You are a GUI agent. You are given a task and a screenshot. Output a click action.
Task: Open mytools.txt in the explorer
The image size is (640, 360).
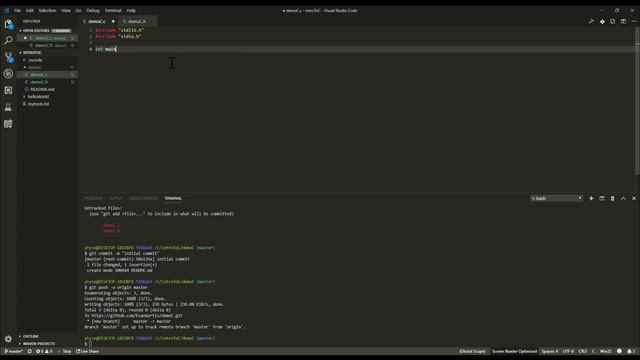coord(47,104)
